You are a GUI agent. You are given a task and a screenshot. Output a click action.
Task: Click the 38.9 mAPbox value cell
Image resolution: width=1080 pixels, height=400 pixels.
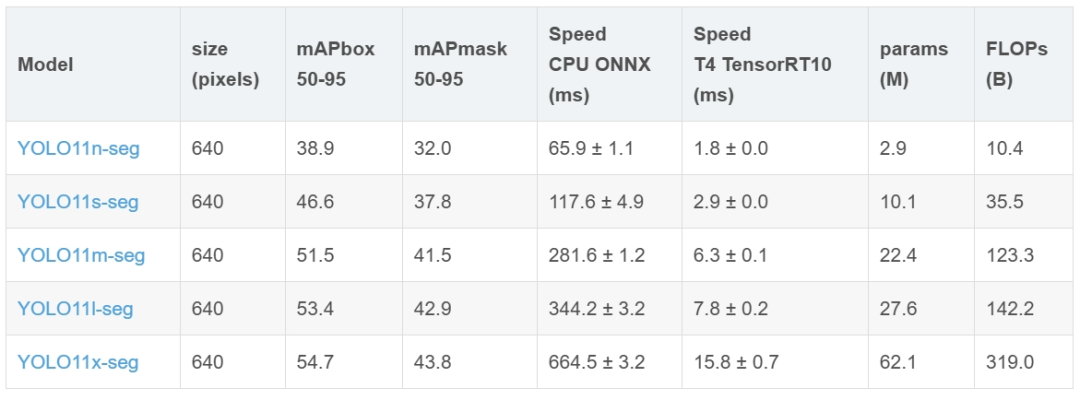click(314, 149)
